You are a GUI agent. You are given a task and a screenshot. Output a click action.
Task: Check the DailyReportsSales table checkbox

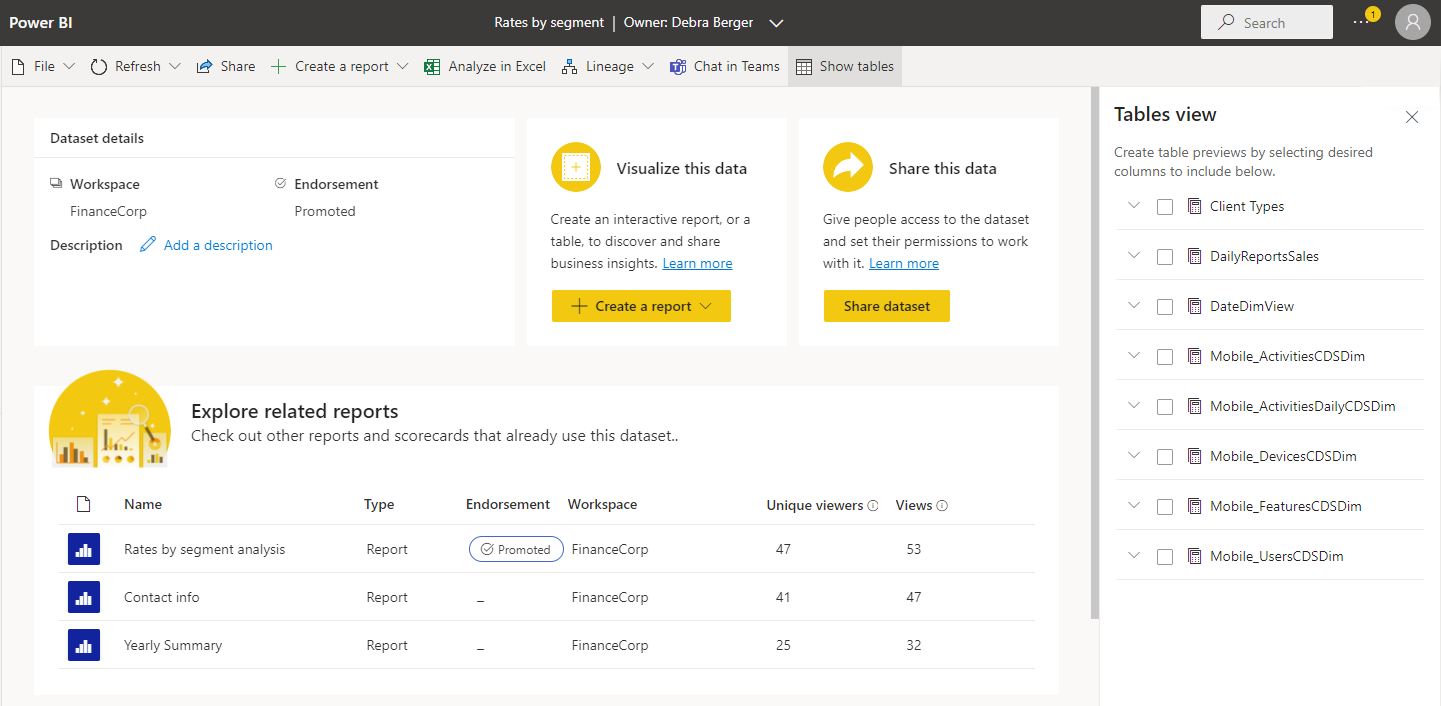pyautogui.click(x=1165, y=257)
